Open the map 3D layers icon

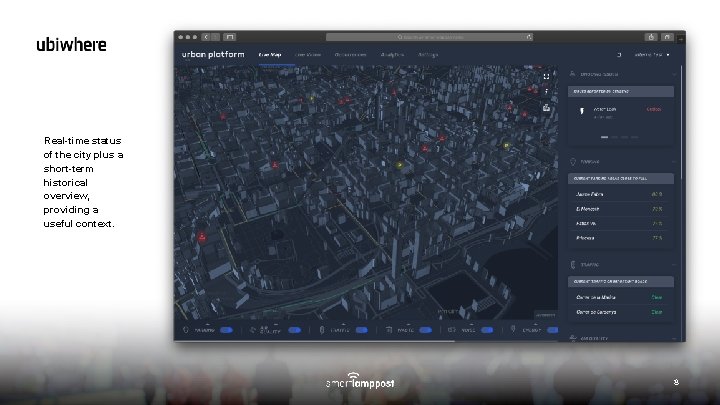(546, 107)
